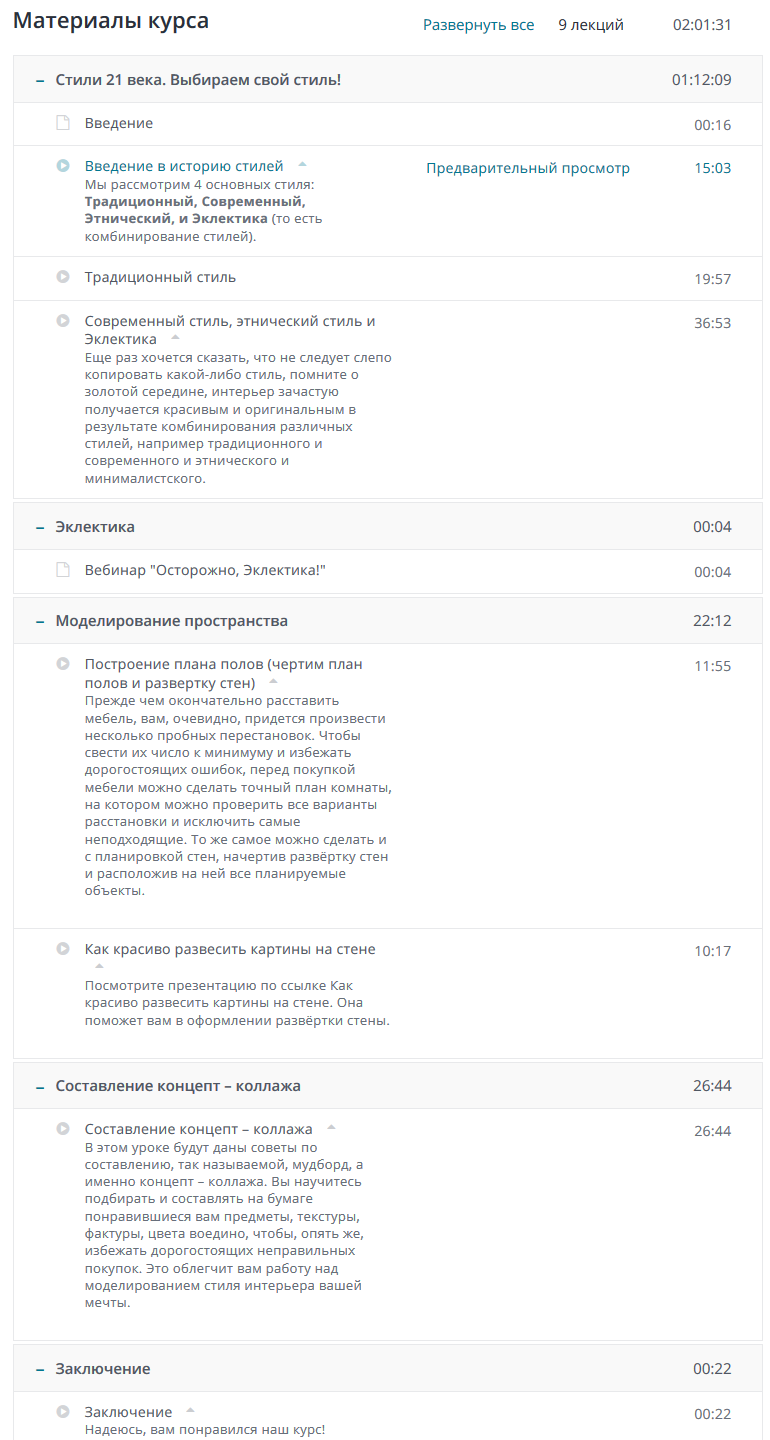The height and width of the screenshot is (1440, 770).
Task: Click the play icon for "Построение плана полов"
Action: point(62,664)
